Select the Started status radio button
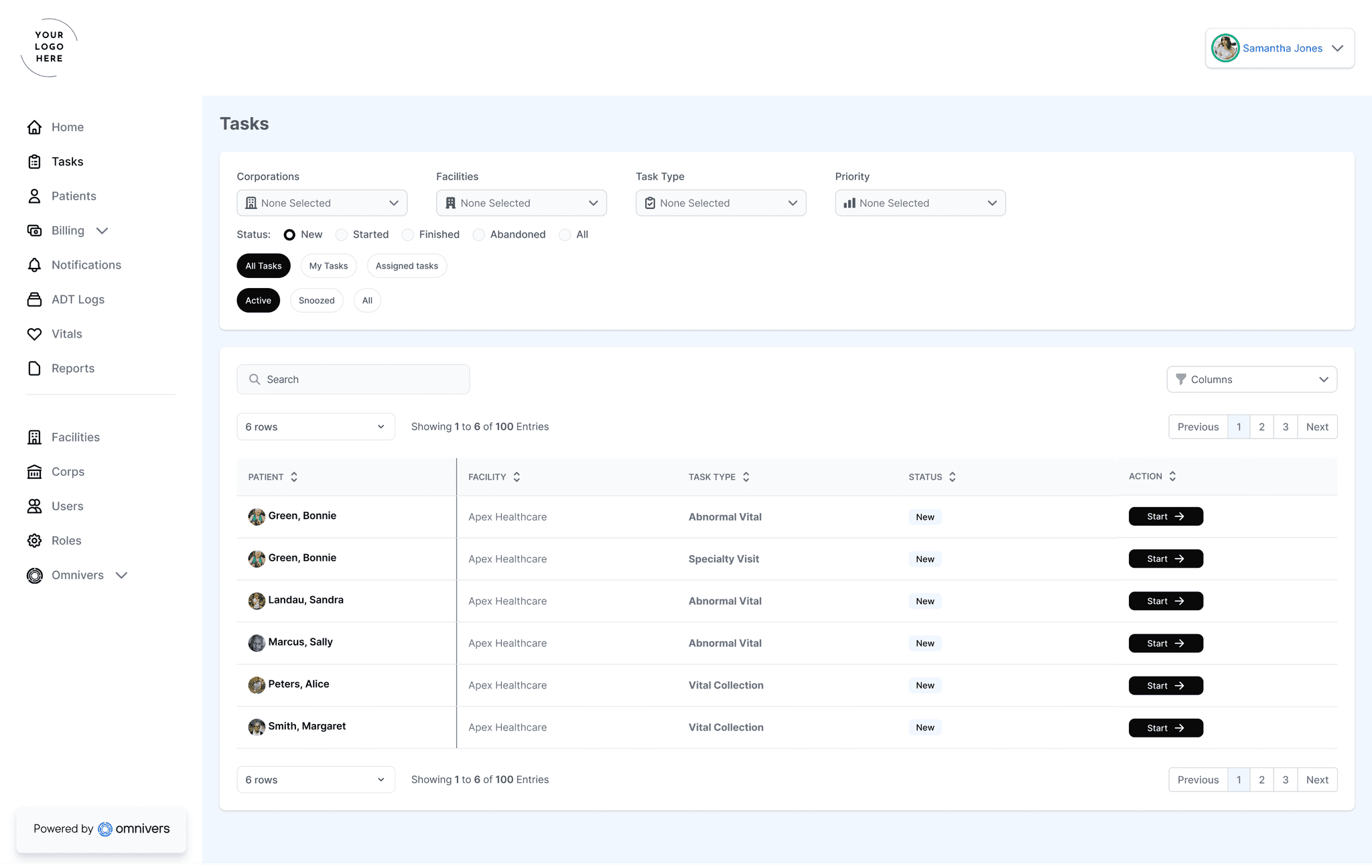Image resolution: width=1372 pixels, height=868 pixels. [x=342, y=234]
